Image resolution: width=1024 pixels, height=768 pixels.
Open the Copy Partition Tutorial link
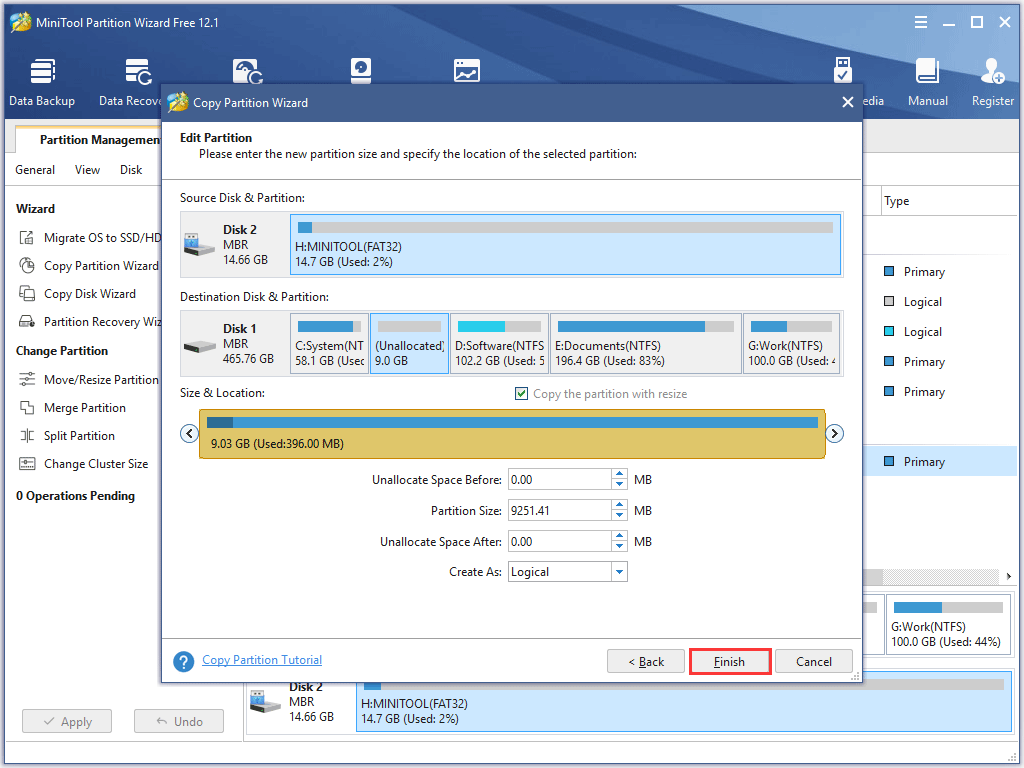click(262, 660)
